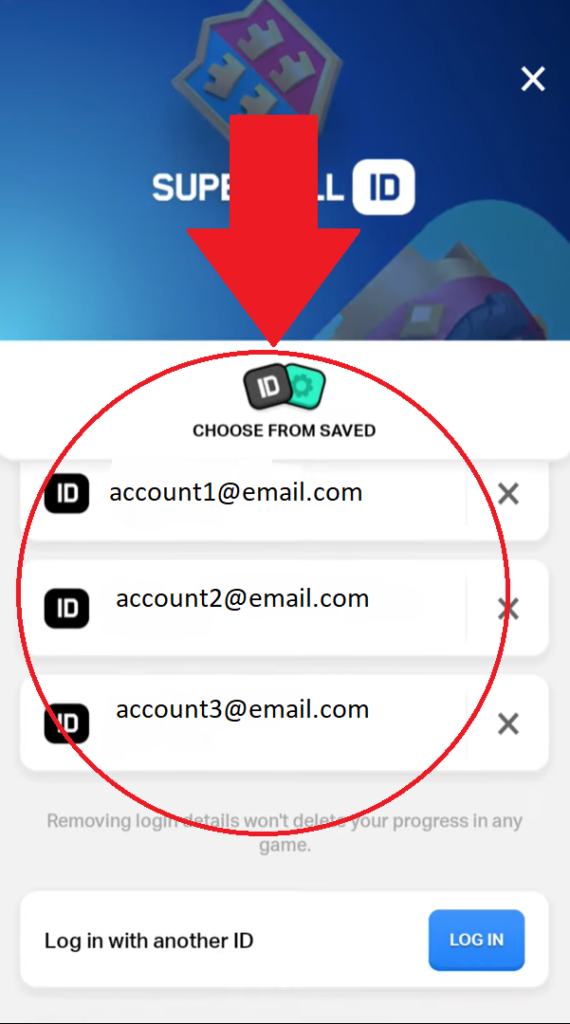Viewport: 570px width, 1024px height.
Task: Click the 'Log in with another ID' label
Action: click(149, 940)
